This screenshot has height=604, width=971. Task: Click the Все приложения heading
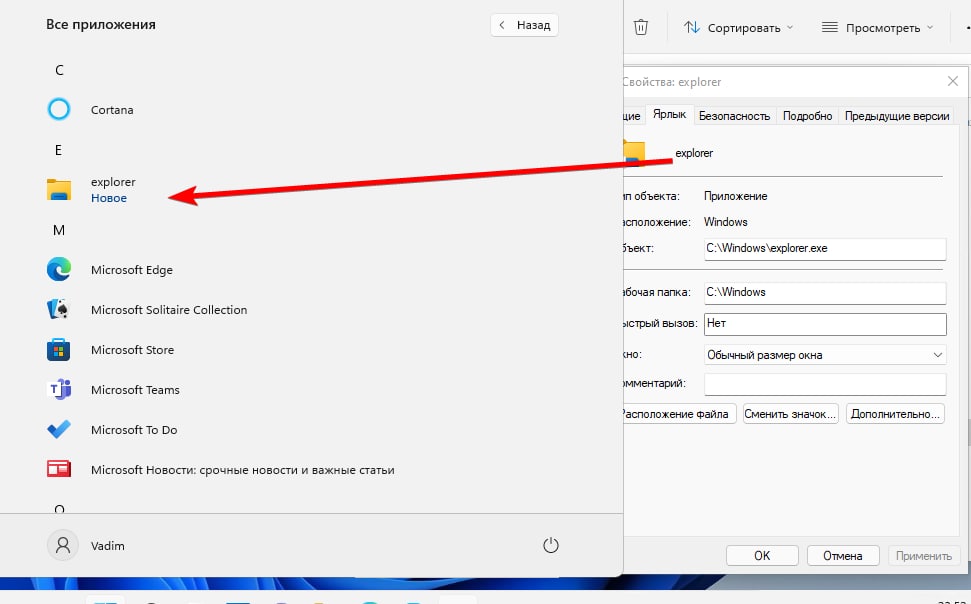[101, 25]
